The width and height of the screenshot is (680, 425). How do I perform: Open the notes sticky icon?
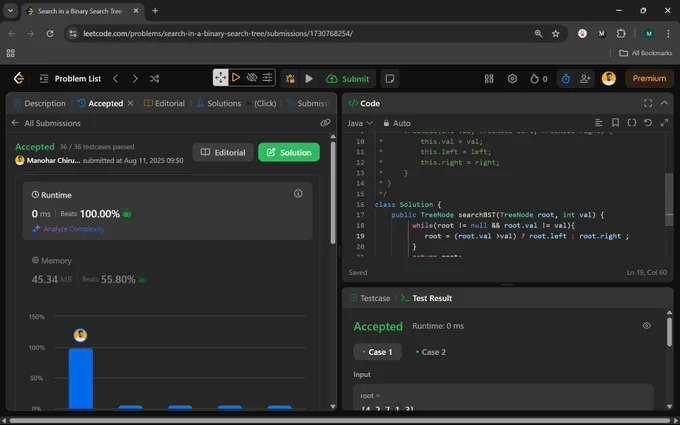tap(389, 78)
